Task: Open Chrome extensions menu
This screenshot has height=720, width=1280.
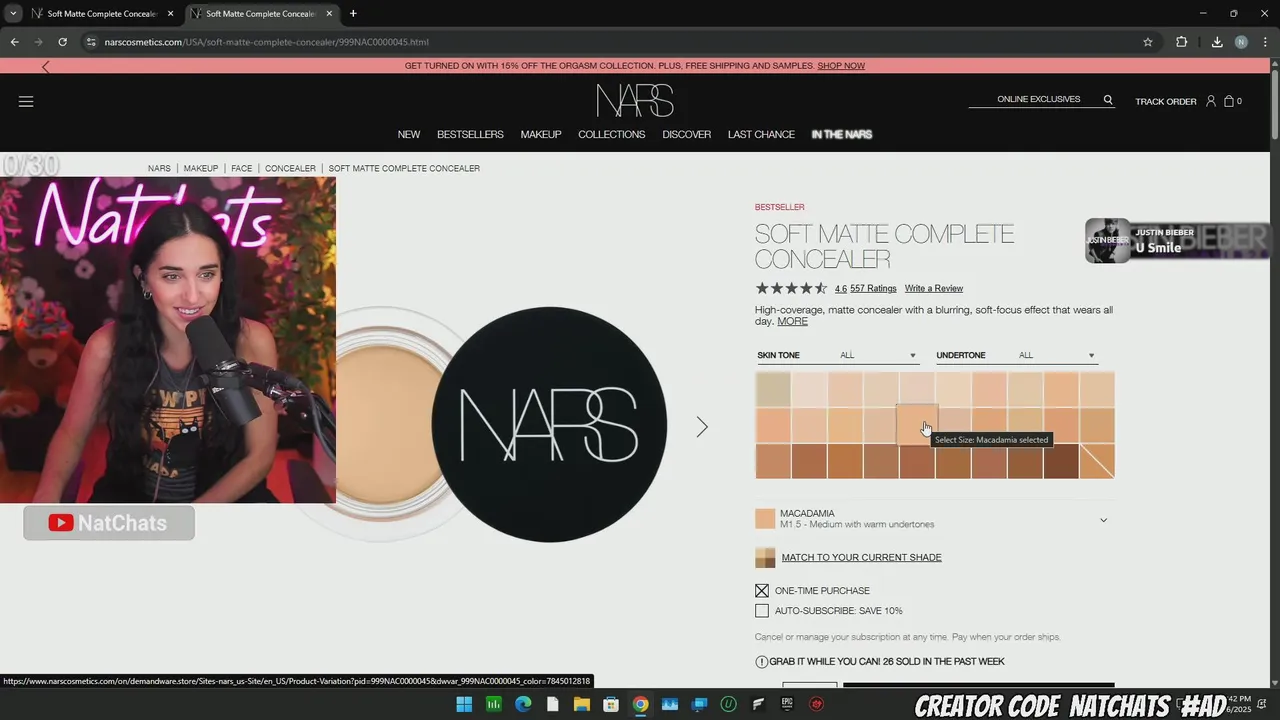Action: [1181, 42]
